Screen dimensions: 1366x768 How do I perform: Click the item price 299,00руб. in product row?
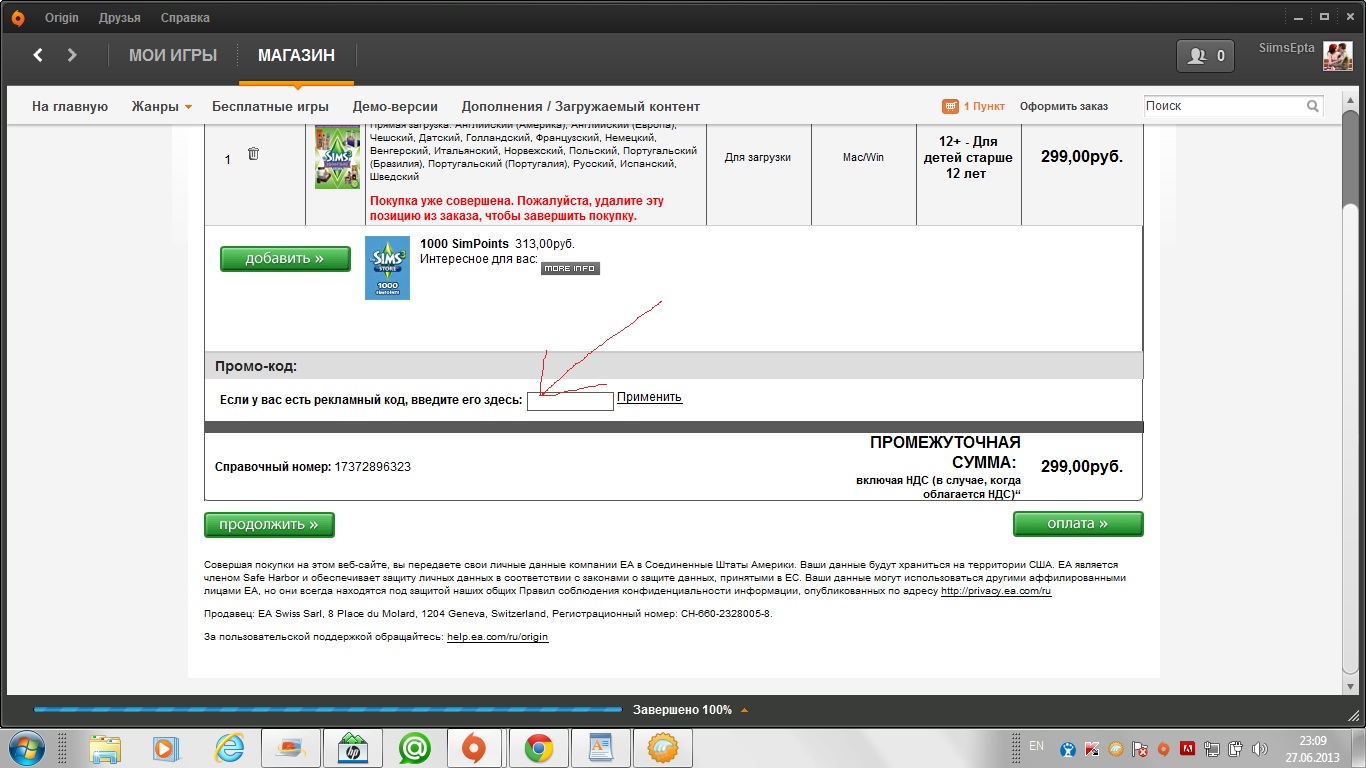(x=1082, y=157)
